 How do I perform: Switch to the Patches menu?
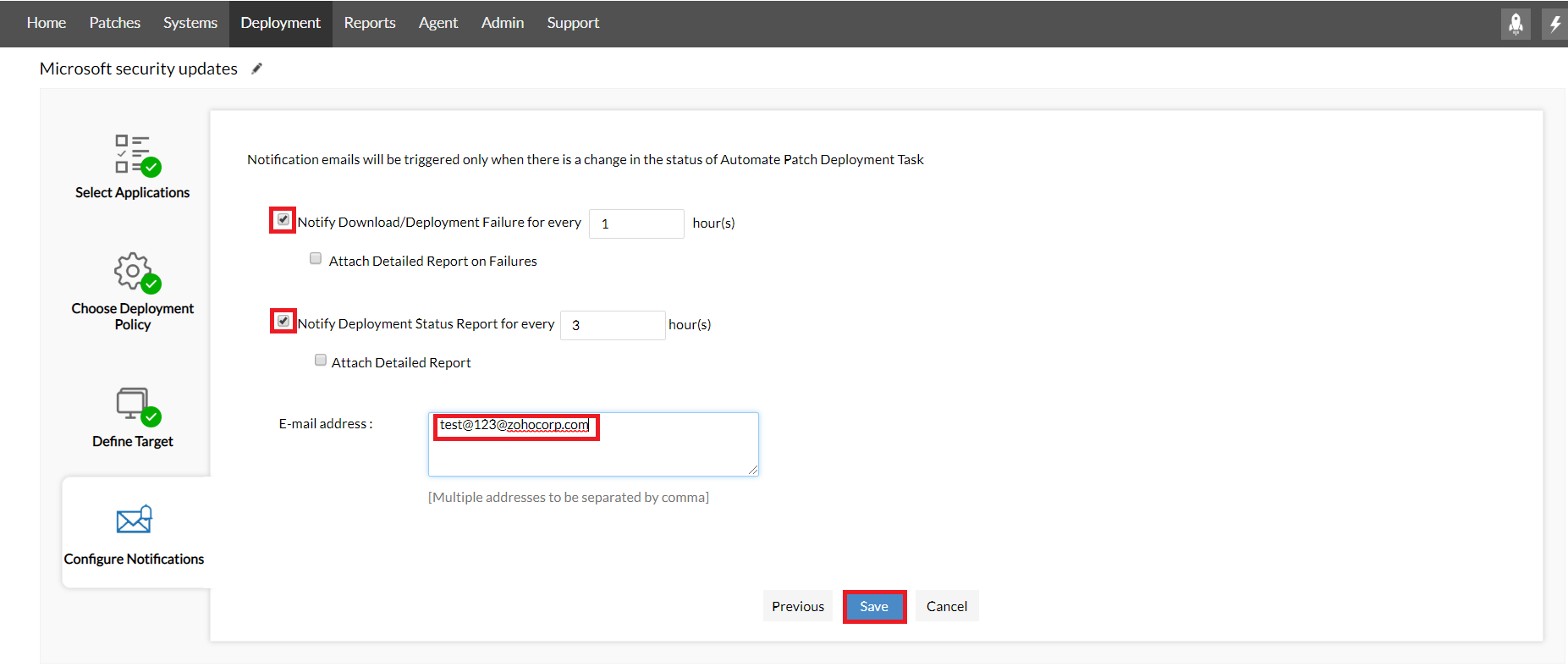pyautogui.click(x=115, y=23)
